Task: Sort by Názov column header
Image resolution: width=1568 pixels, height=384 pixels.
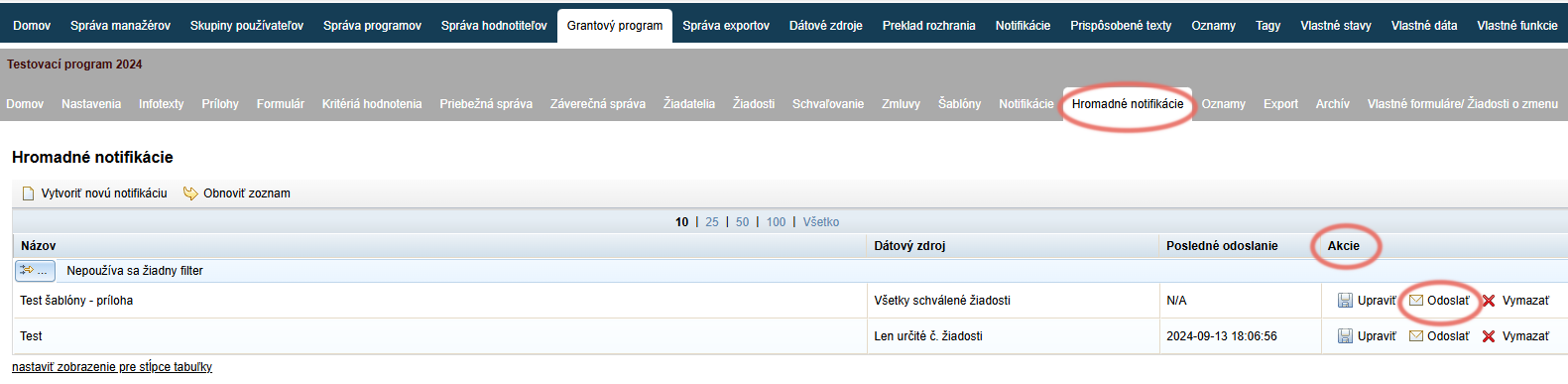Action: tap(39, 246)
